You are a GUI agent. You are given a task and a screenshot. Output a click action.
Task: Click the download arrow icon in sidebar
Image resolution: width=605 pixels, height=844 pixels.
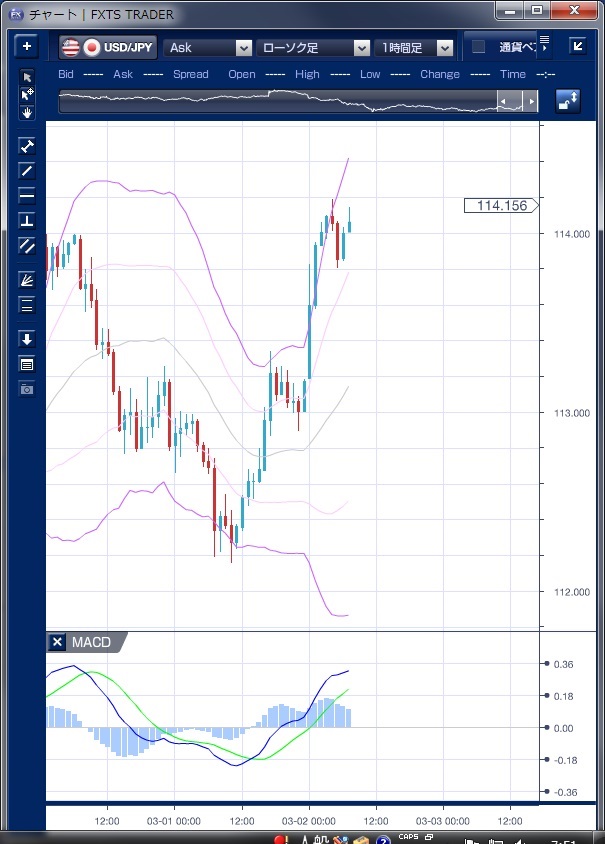pos(27,339)
